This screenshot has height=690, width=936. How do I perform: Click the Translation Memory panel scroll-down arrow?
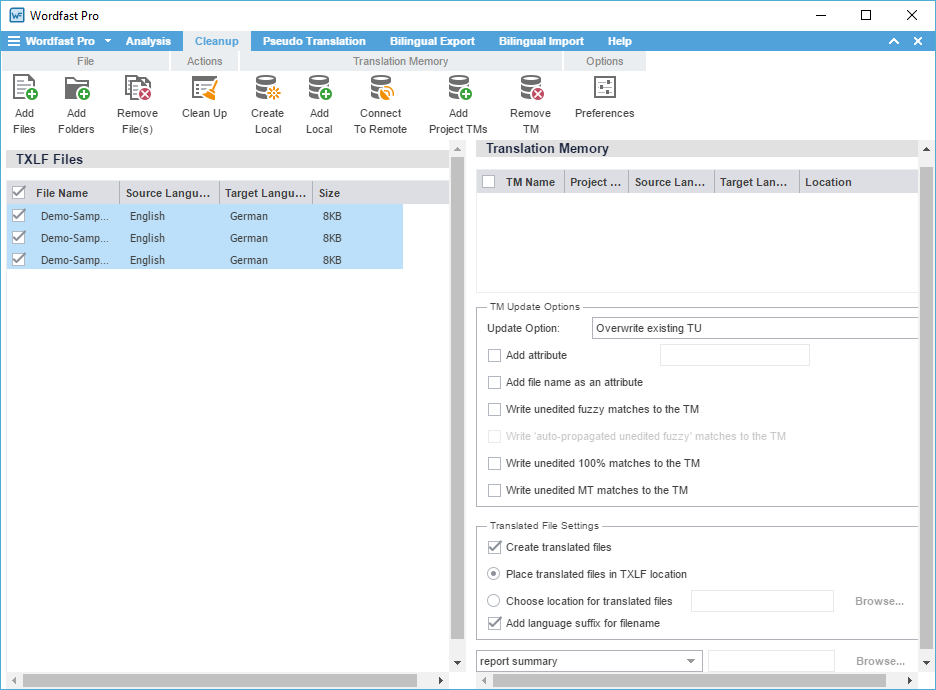pyautogui.click(x=926, y=663)
